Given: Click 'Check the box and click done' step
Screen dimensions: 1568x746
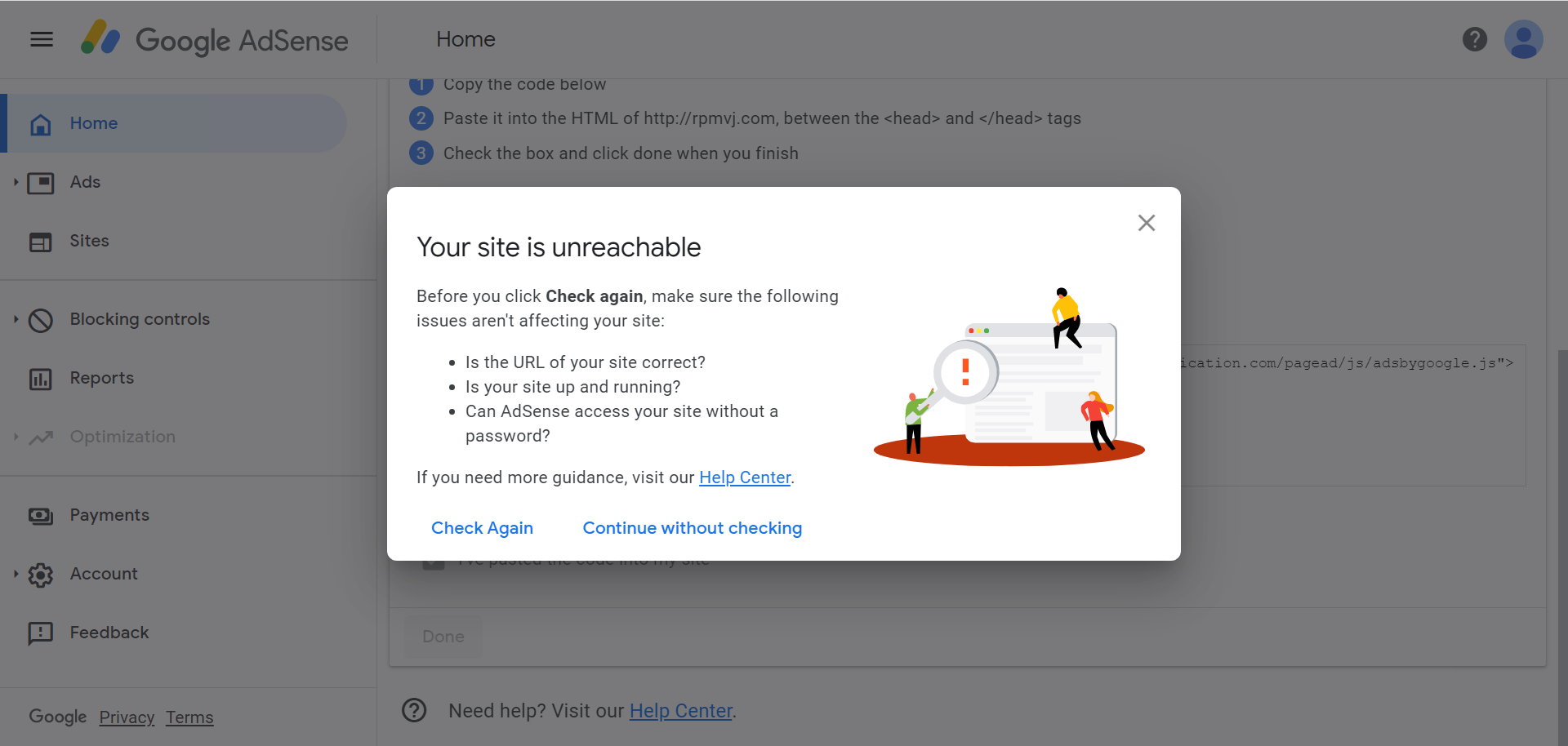Looking at the screenshot, I should point(621,153).
